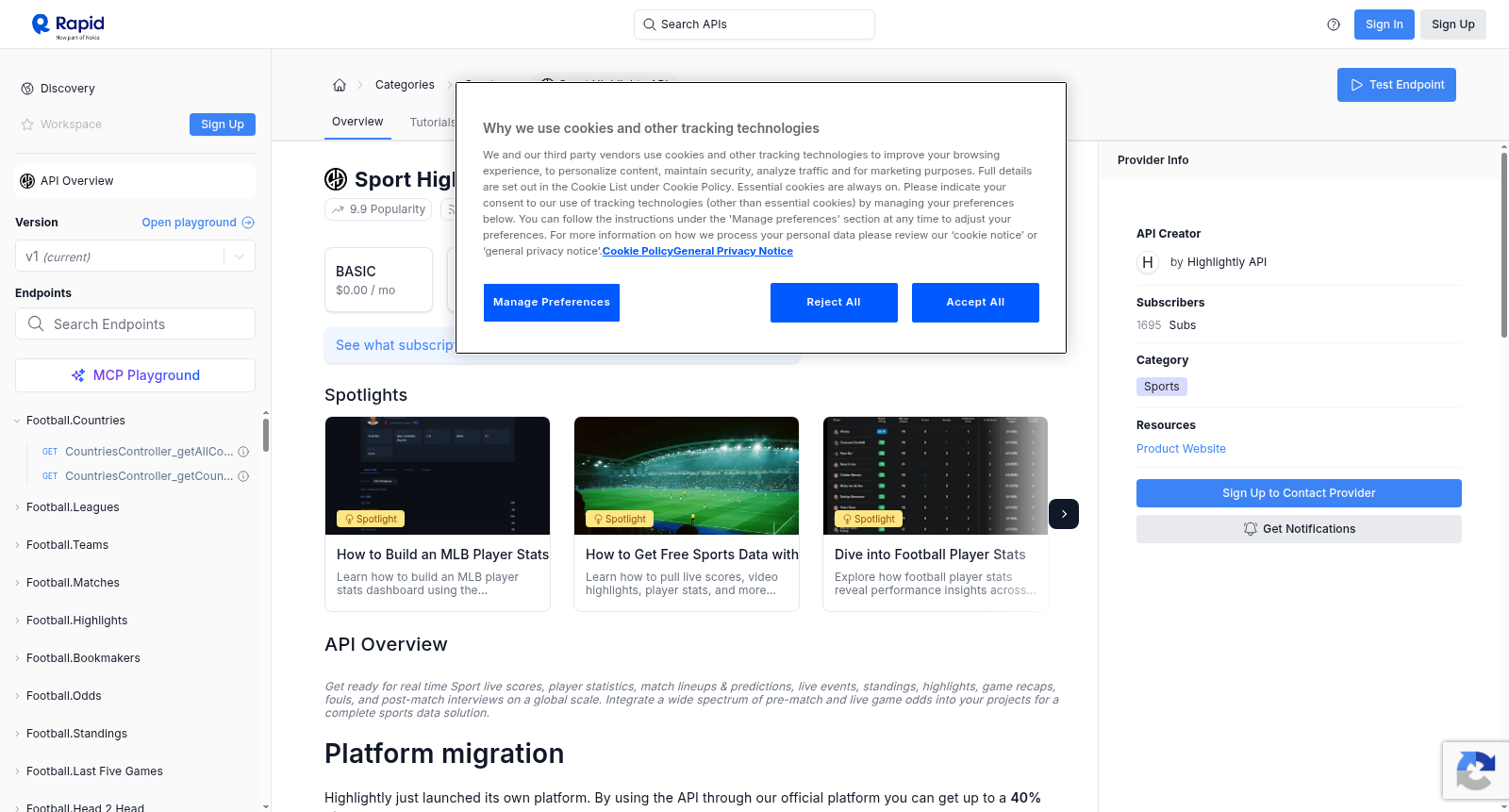1509x812 pixels.
Task: Click the Rapid logo
Action: coord(68,25)
